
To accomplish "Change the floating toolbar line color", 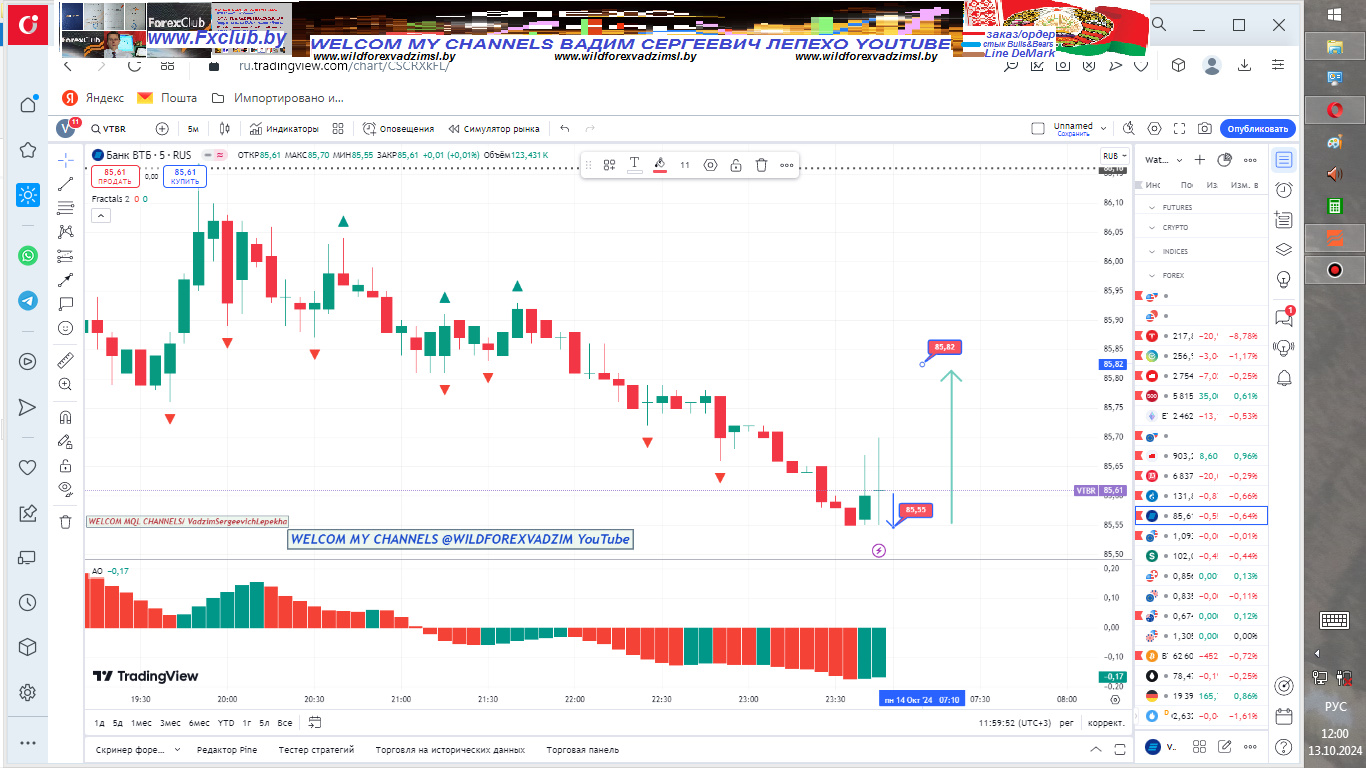I will (660, 165).
